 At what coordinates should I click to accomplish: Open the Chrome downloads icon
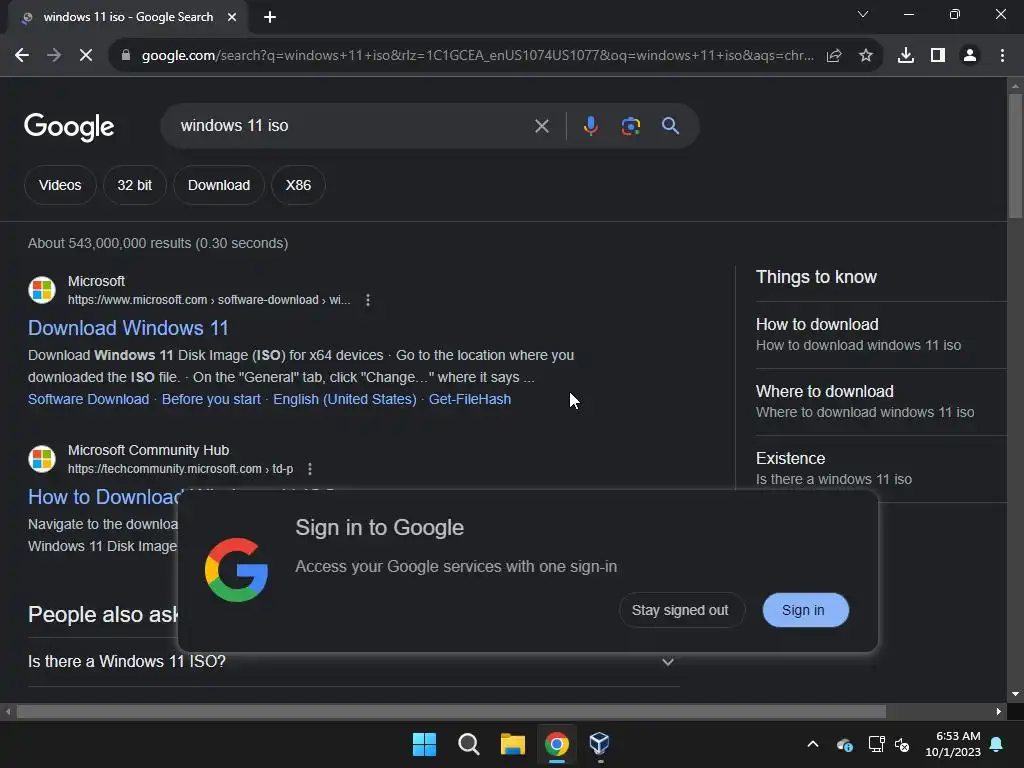pos(906,56)
